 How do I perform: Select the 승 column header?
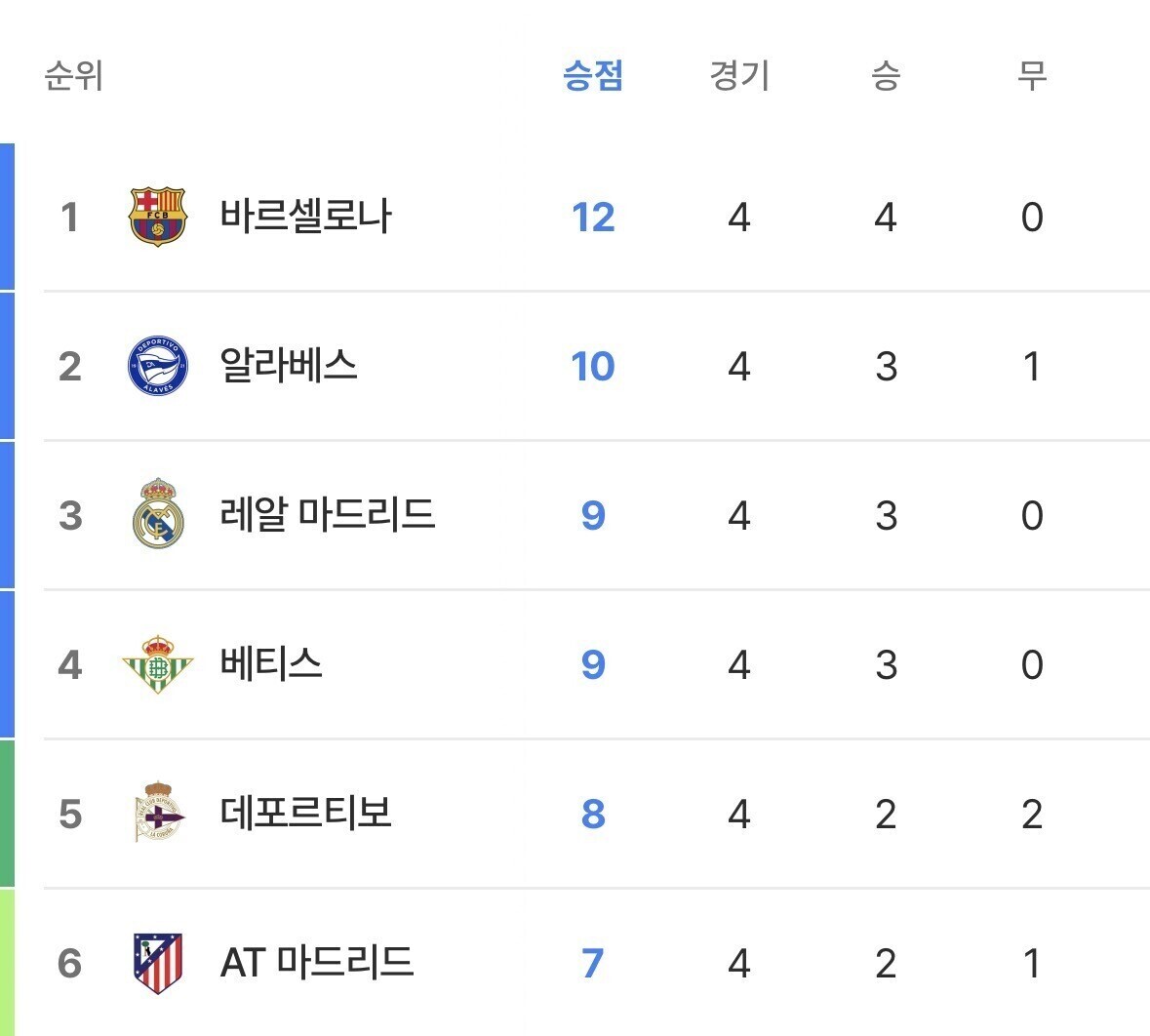pyautogui.click(x=886, y=75)
